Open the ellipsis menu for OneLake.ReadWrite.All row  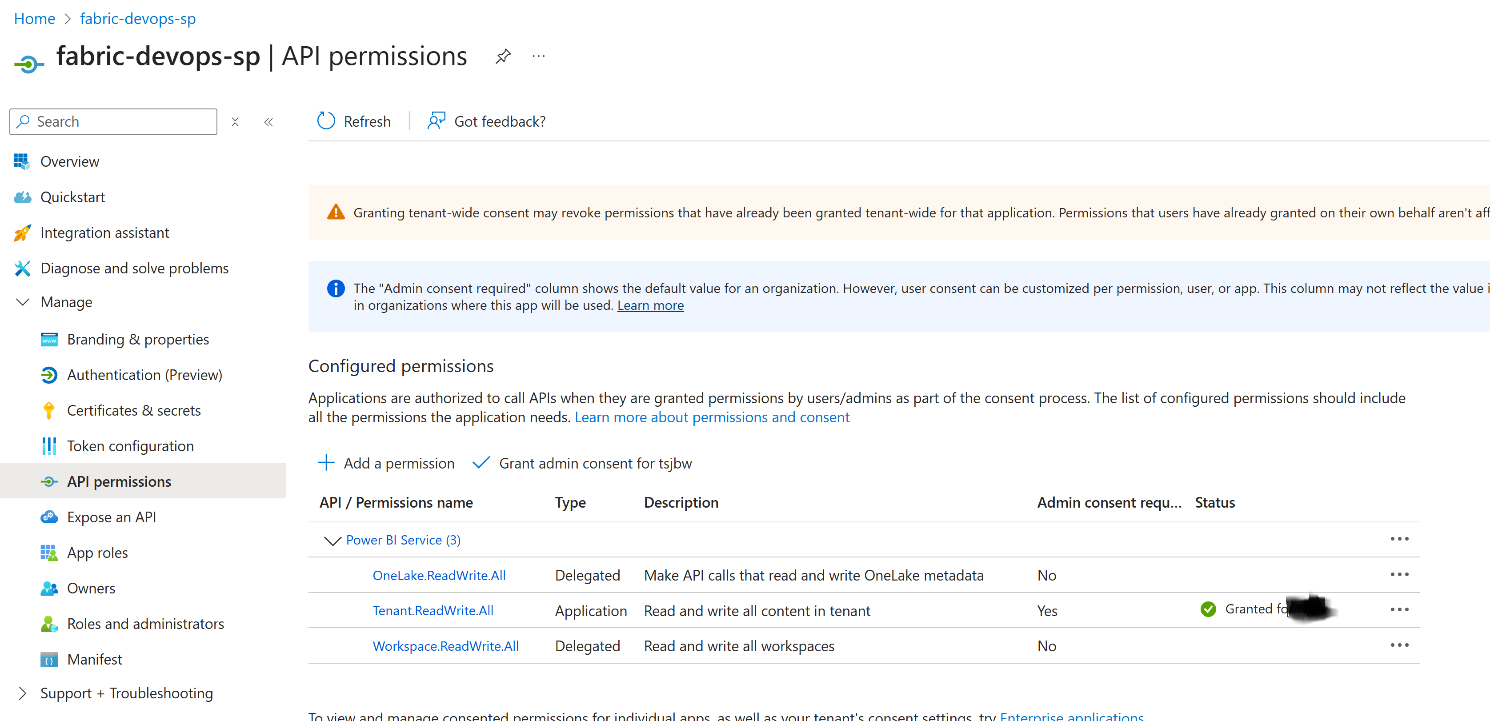pyautogui.click(x=1399, y=575)
